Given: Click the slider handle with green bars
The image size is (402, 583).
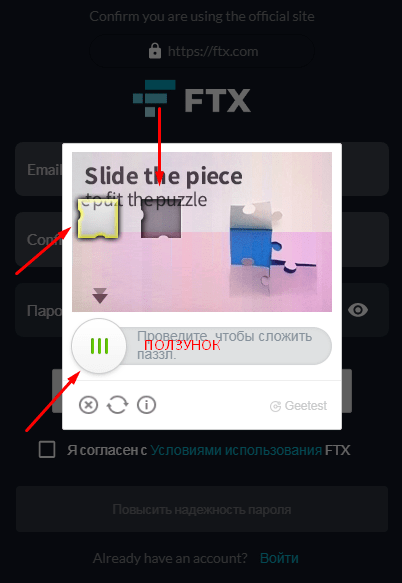Looking at the screenshot, I should 99,346.
